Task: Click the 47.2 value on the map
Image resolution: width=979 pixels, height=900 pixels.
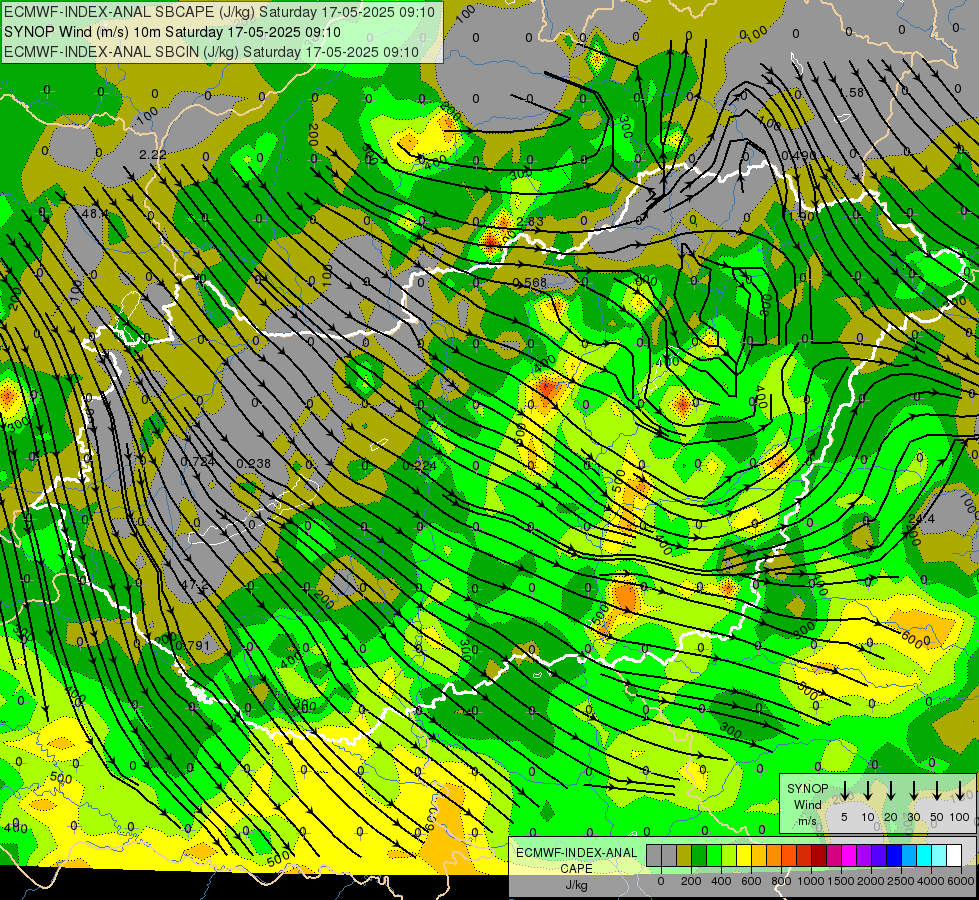Action: click(x=194, y=585)
